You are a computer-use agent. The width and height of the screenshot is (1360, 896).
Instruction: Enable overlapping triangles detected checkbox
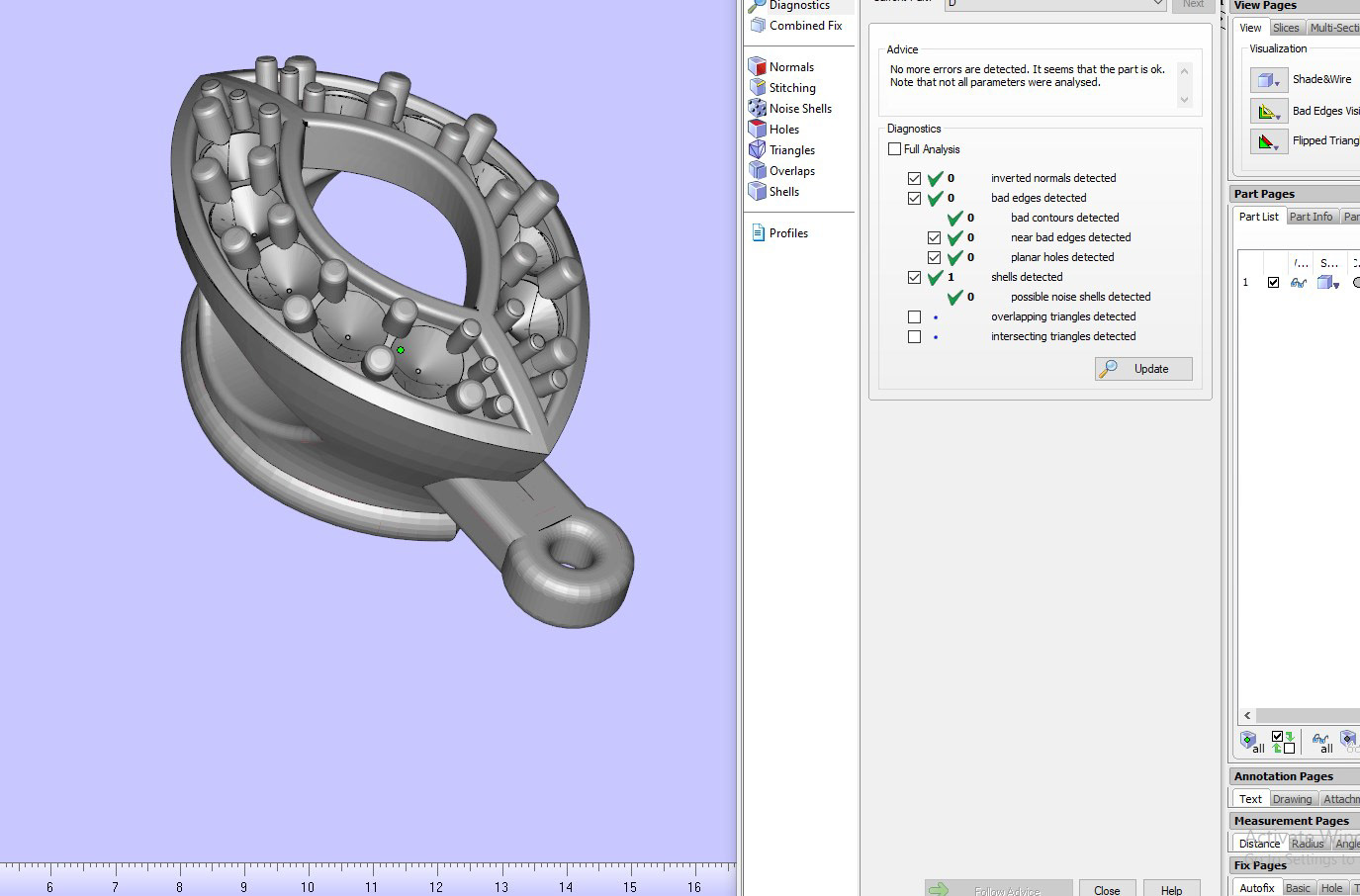click(x=914, y=317)
